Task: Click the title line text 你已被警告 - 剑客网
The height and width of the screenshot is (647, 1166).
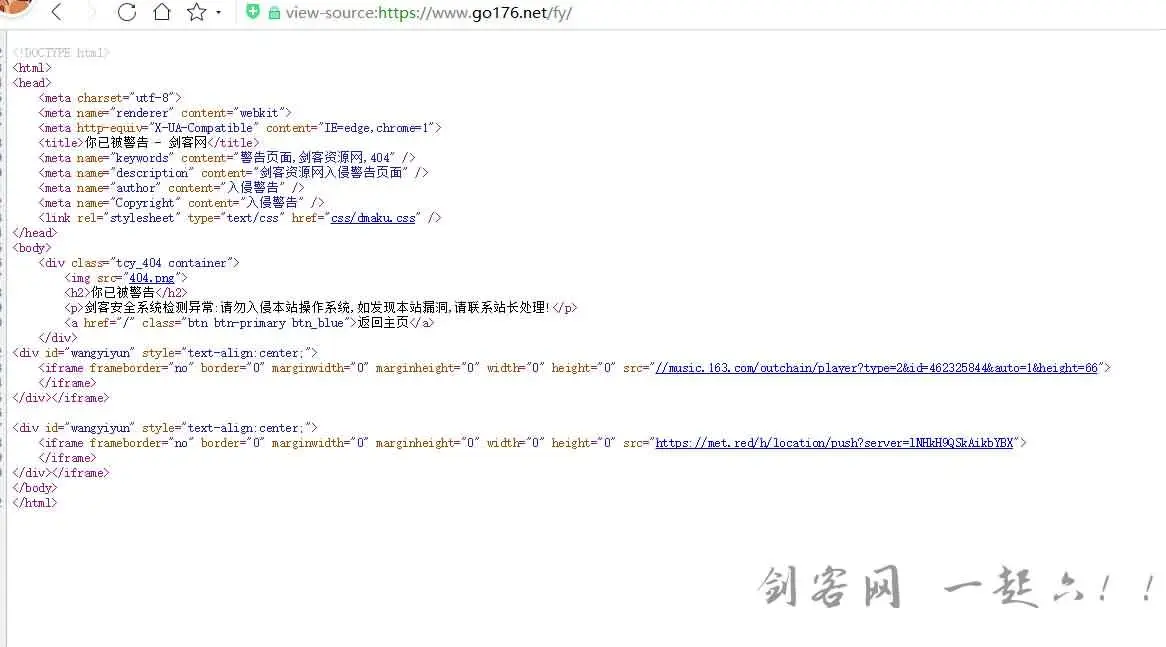Action: (146, 143)
